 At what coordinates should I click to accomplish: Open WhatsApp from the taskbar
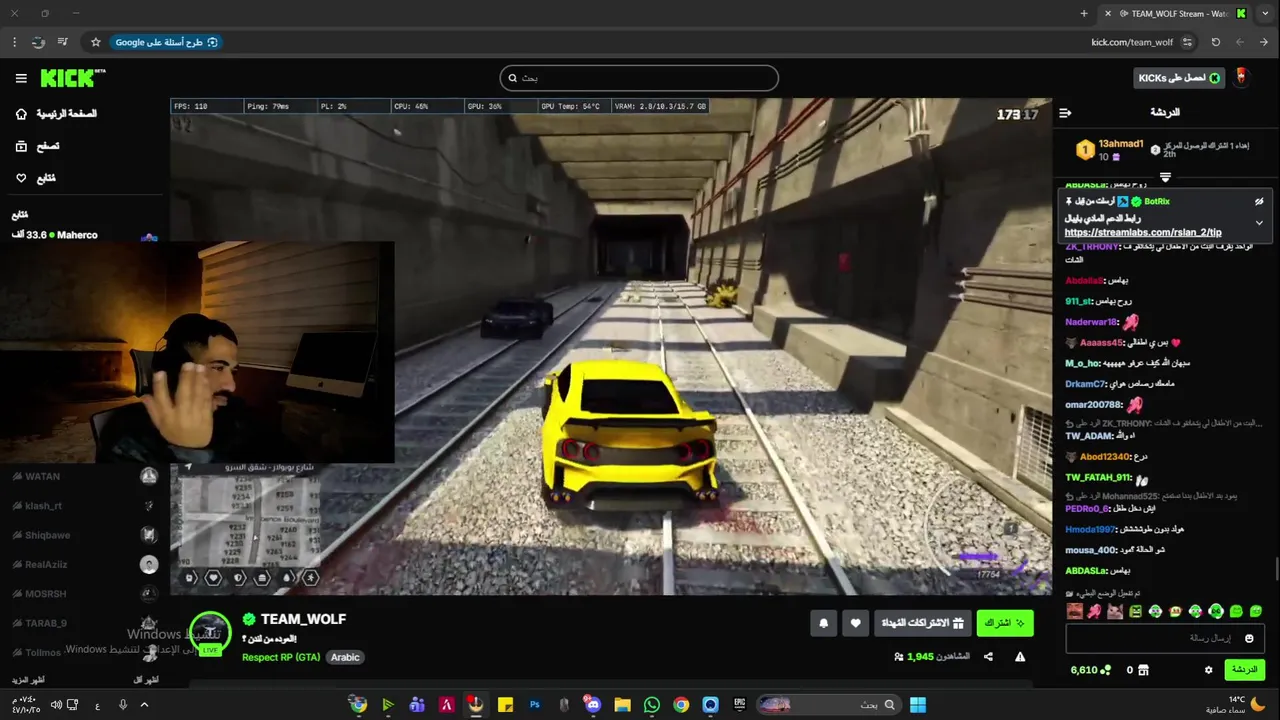(652, 705)
